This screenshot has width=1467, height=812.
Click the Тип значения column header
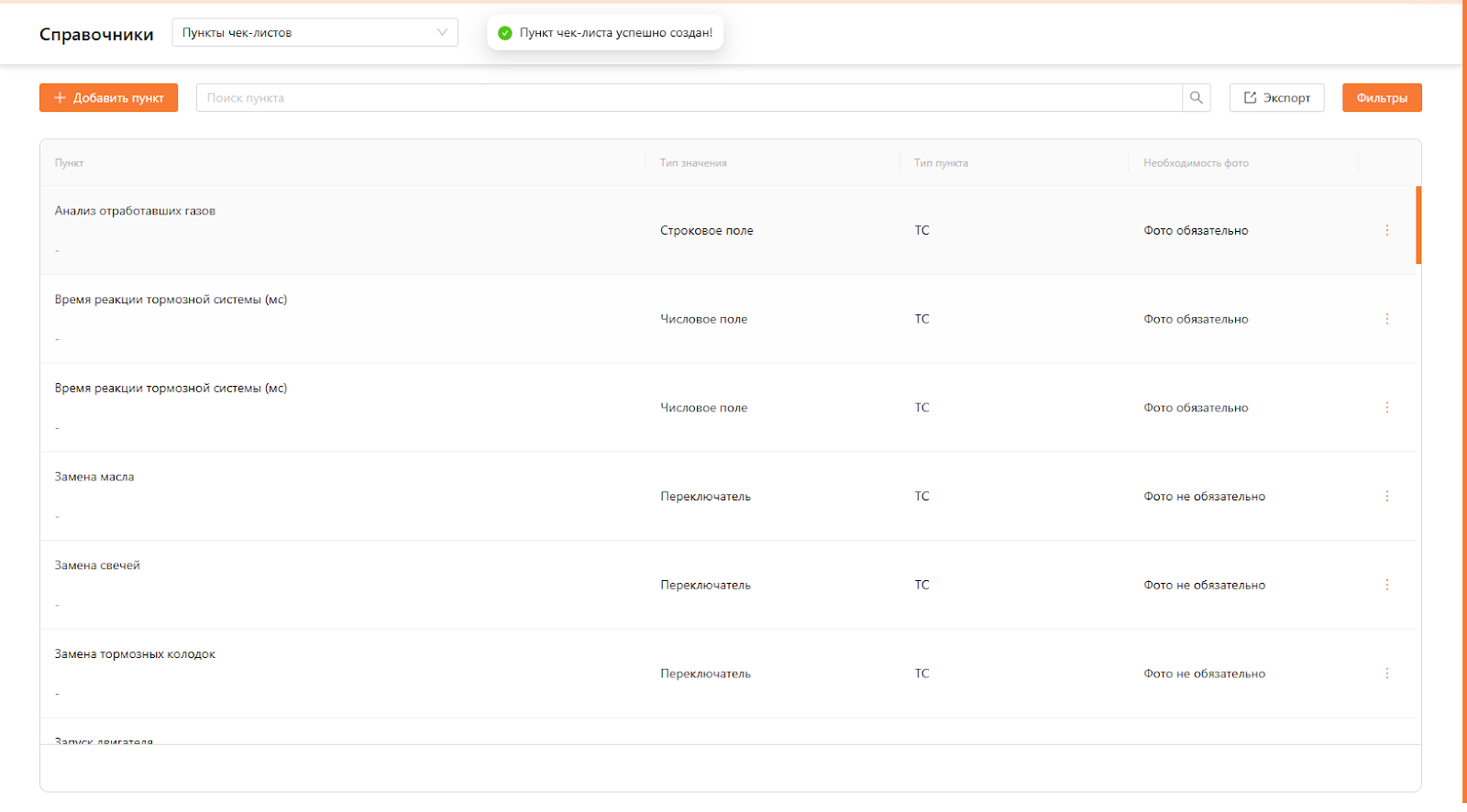pyautogui.click(x=693, y=163)
